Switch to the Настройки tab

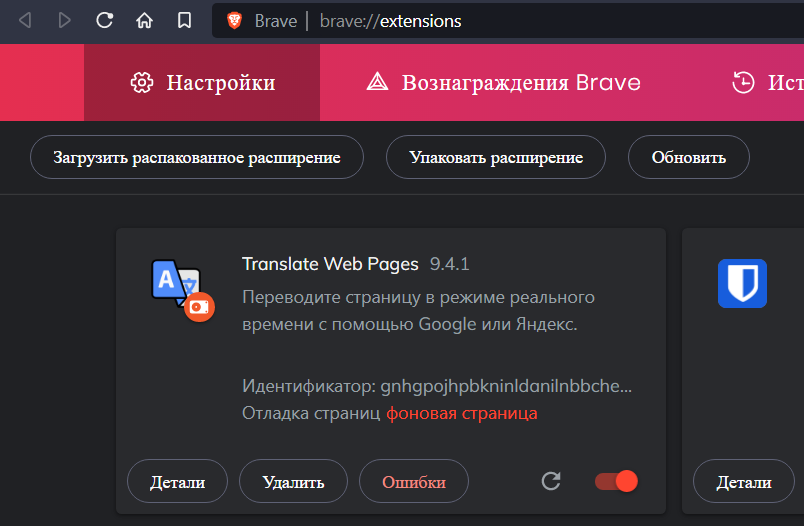coord(202,82)
